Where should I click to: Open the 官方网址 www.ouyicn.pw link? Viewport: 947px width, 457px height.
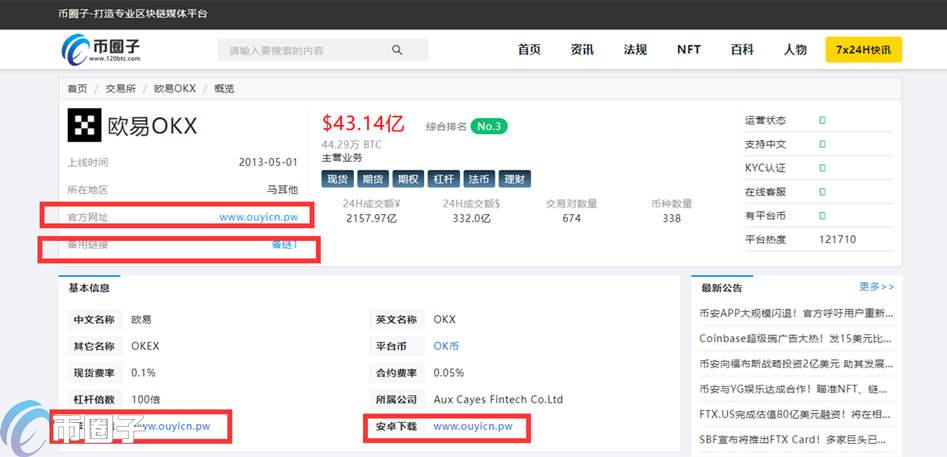258,216
